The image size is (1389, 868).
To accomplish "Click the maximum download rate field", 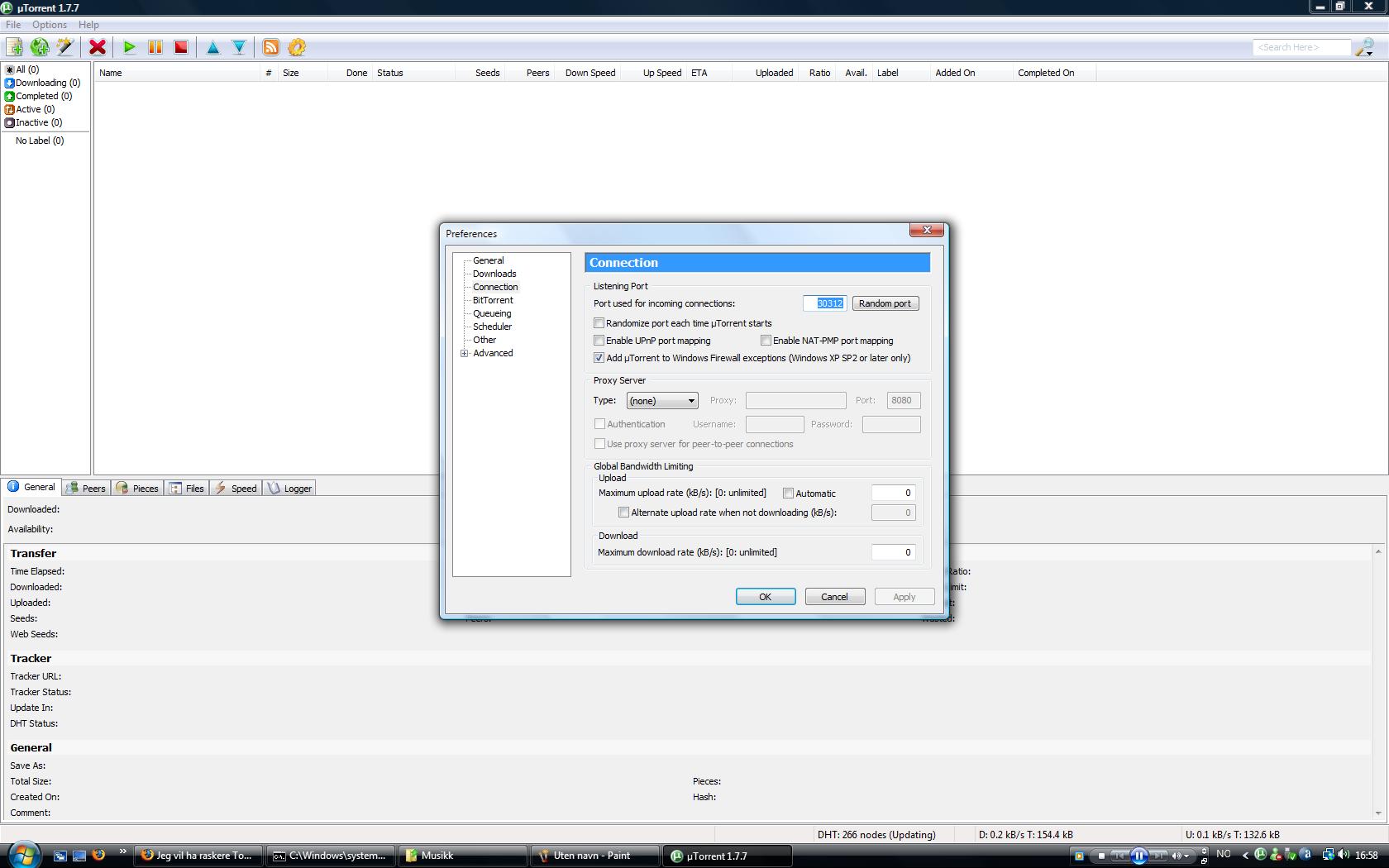I will pyautogui.click(x=893, y=552).
